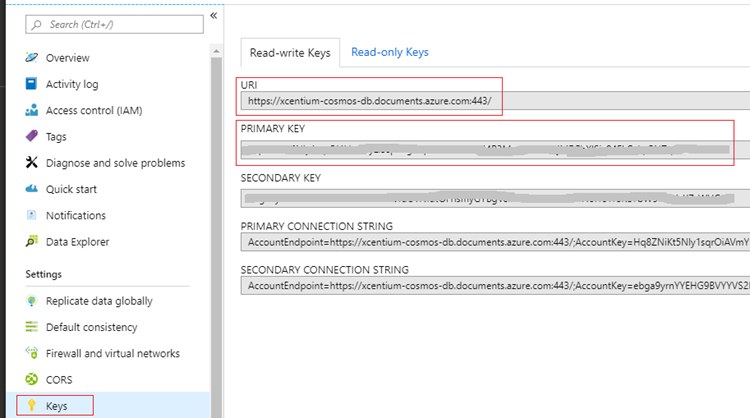Click the SECONDARY KEY label
Viewport: 750px width, 418px height.
tap(281, 178)
